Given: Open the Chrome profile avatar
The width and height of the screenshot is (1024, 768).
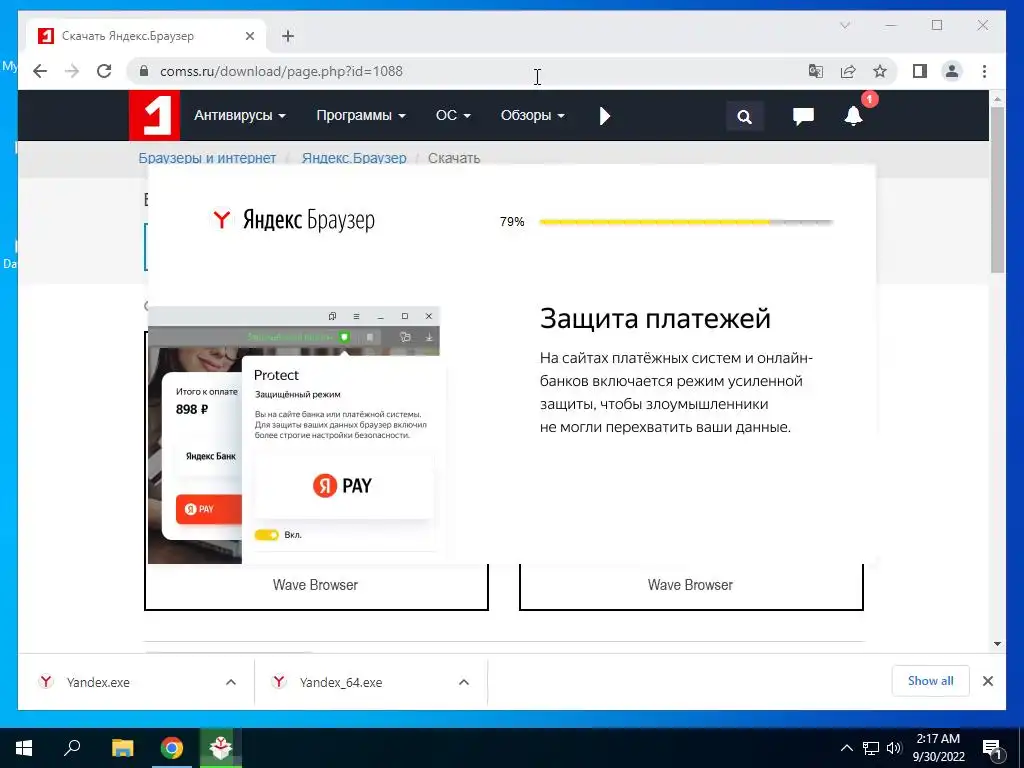Looking at the screenshot, I should tap(952, 71).
